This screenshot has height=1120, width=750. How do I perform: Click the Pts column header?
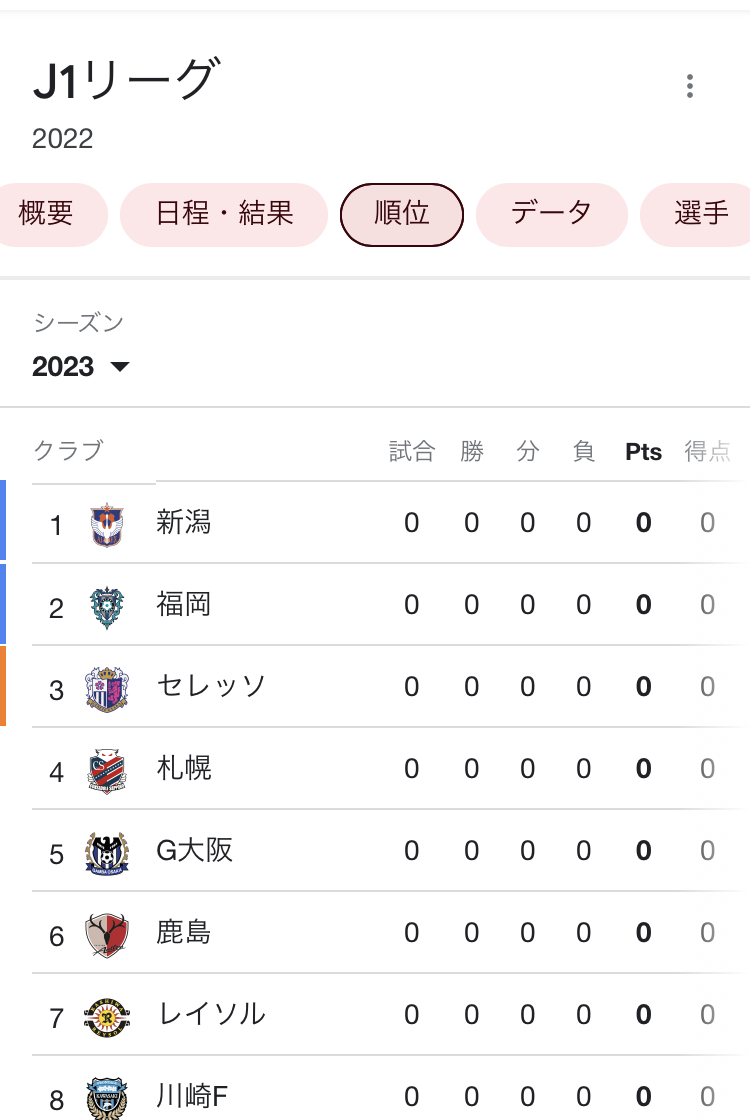(x=643, y=451)
